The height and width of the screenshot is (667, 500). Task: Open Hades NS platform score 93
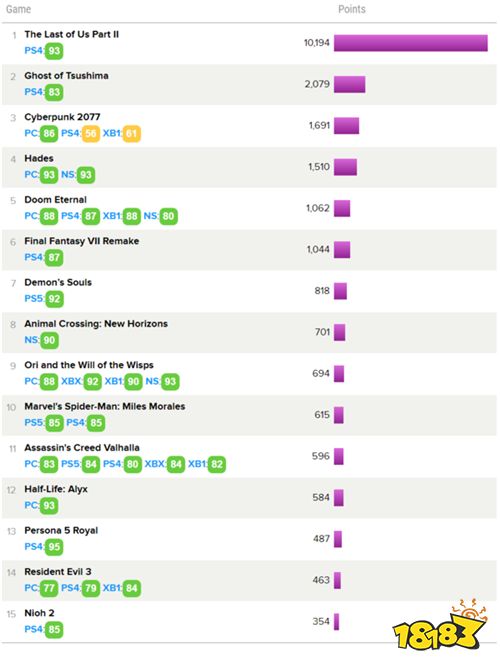pos(86,175)
